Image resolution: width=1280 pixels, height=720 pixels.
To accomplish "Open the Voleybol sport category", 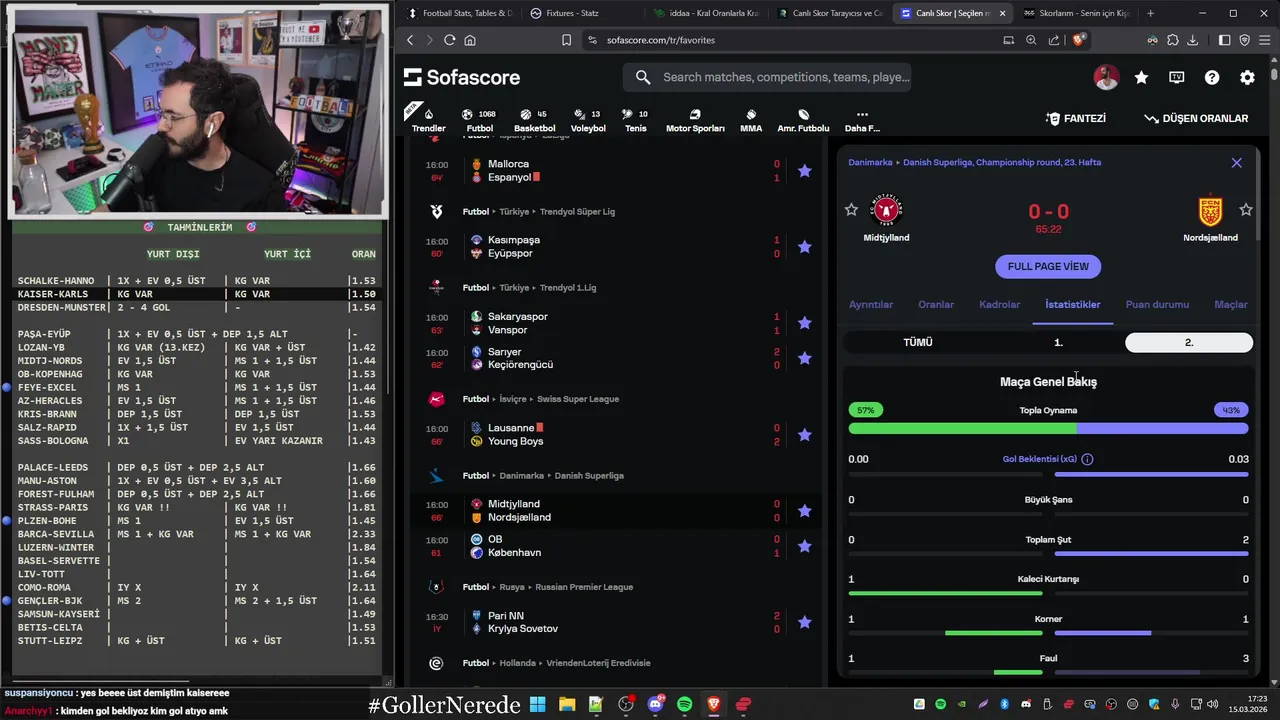I will pos(588,119).
